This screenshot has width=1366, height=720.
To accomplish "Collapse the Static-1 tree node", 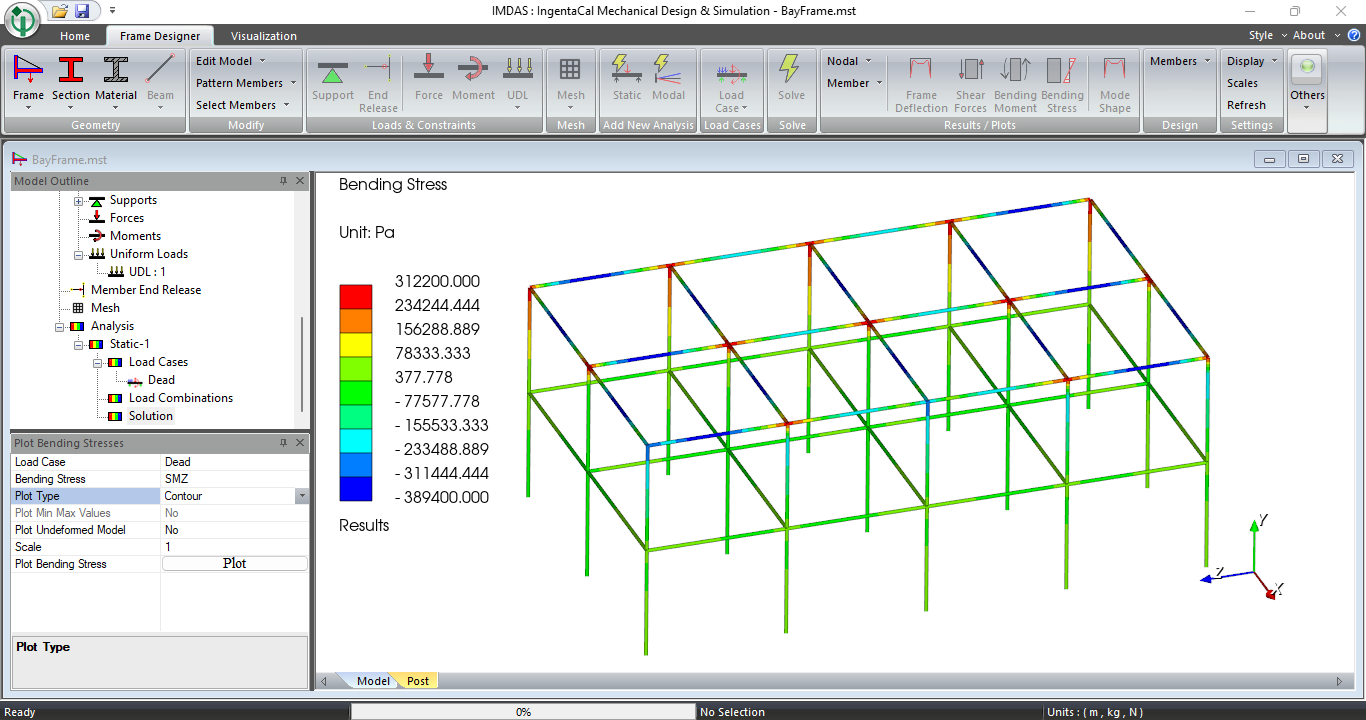I will (x=79, y=344).
